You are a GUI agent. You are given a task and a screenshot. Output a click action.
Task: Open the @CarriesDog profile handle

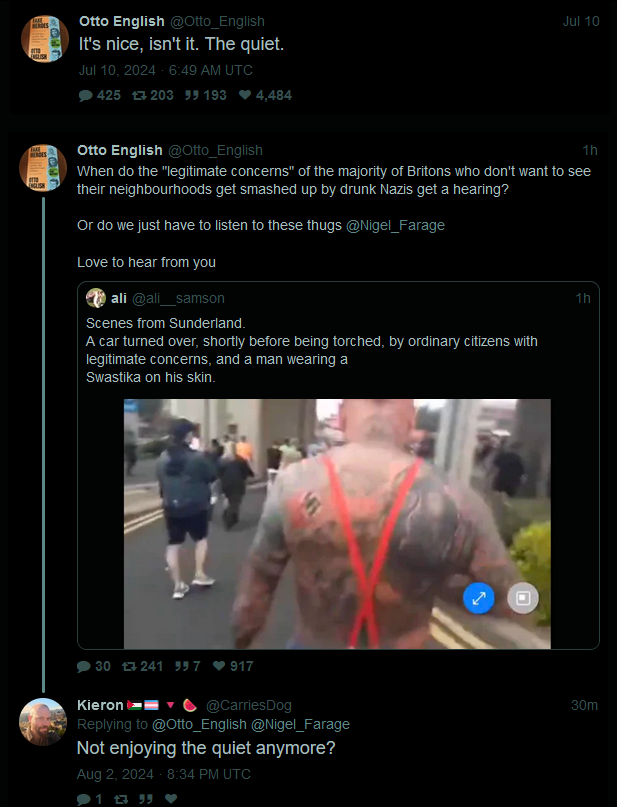249,705
